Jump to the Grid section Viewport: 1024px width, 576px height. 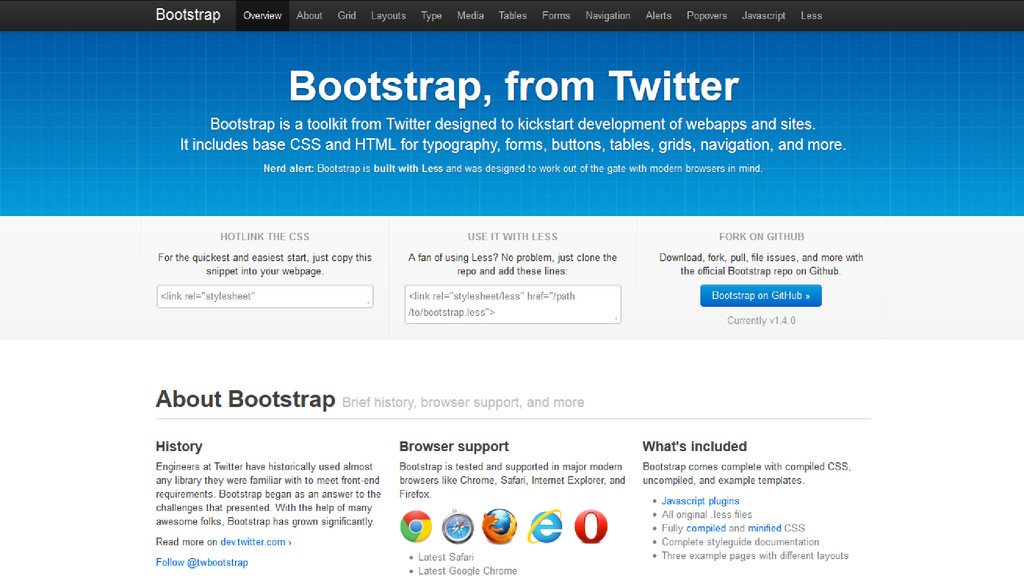[x=347, y=16]
